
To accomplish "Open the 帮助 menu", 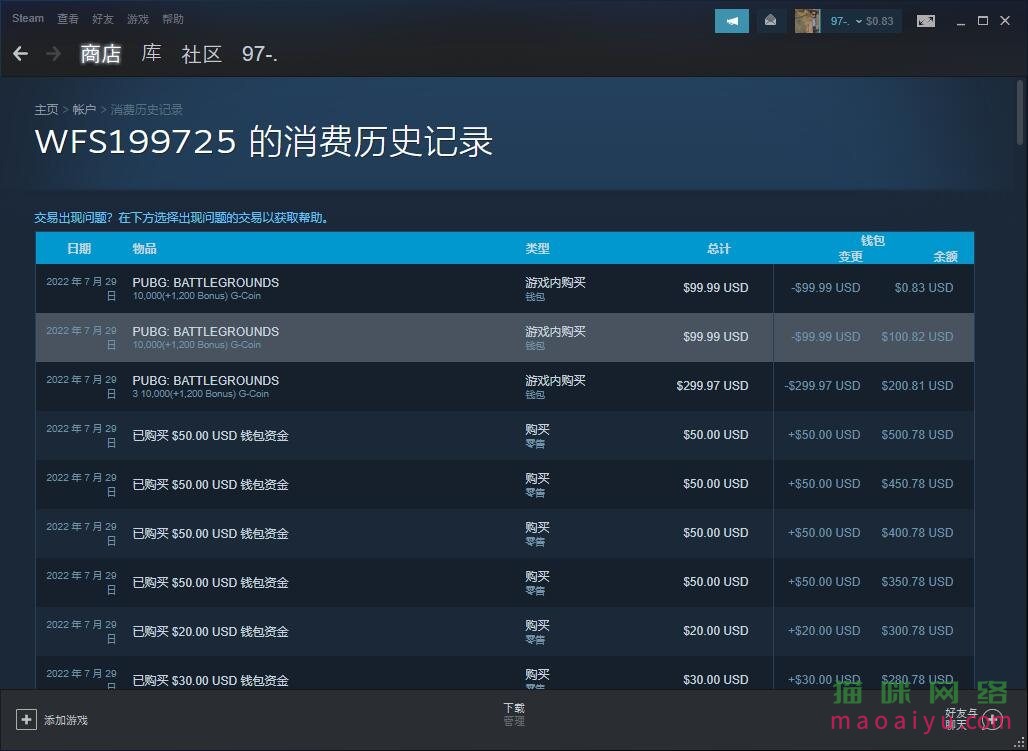I will pos(172,18).
